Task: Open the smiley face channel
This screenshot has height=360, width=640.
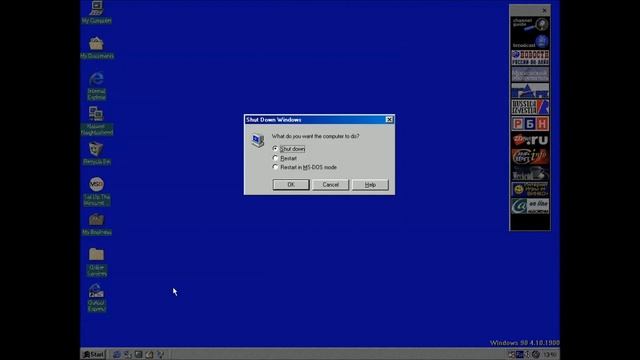Action: pos(530,189)
